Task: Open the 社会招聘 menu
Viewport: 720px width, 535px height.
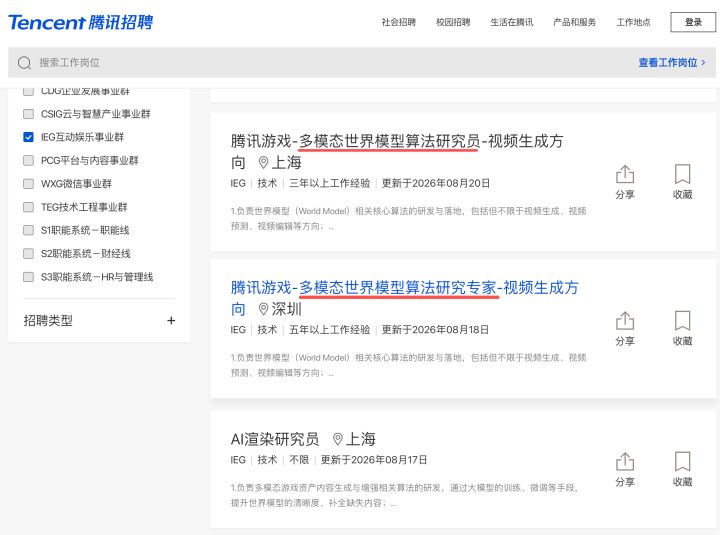Action: click(399, 22)
